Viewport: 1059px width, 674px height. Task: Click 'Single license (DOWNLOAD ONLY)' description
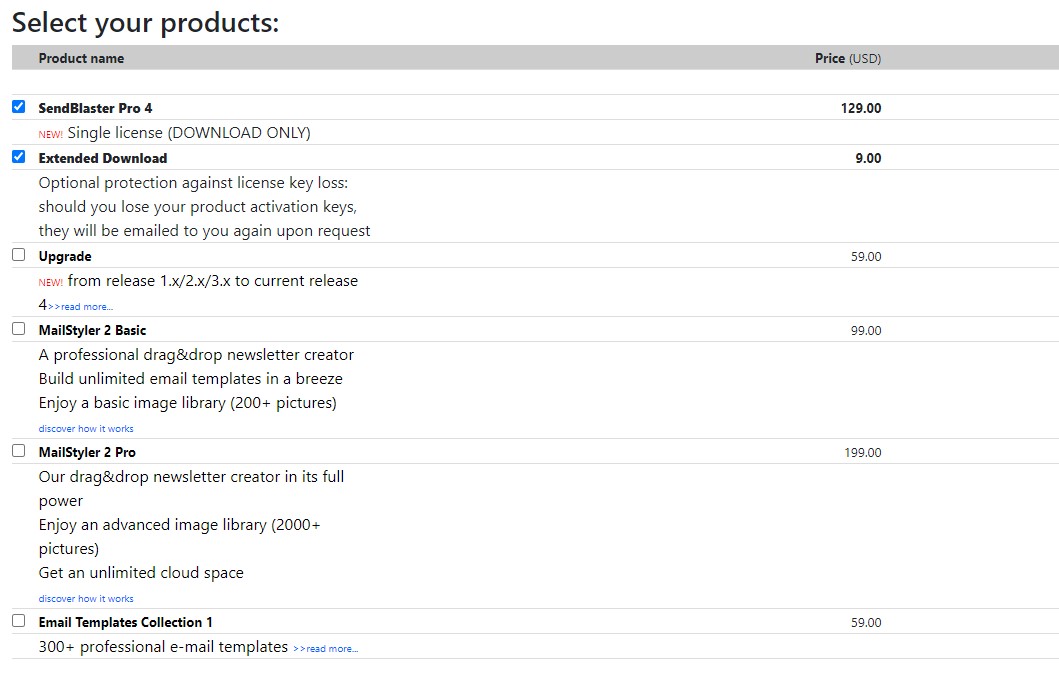click(189, 133)
